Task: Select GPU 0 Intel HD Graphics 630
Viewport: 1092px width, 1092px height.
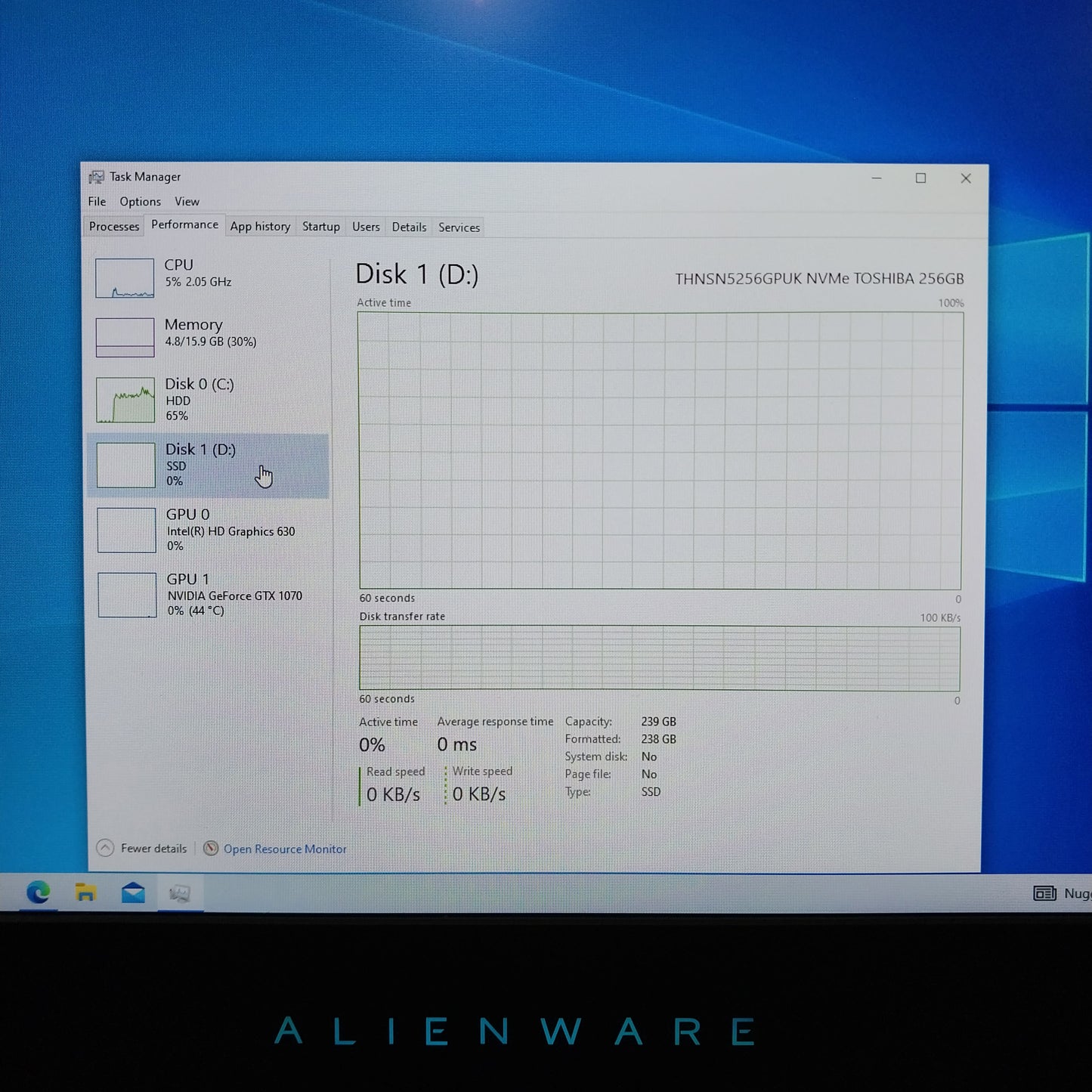Action: [208, 530]
